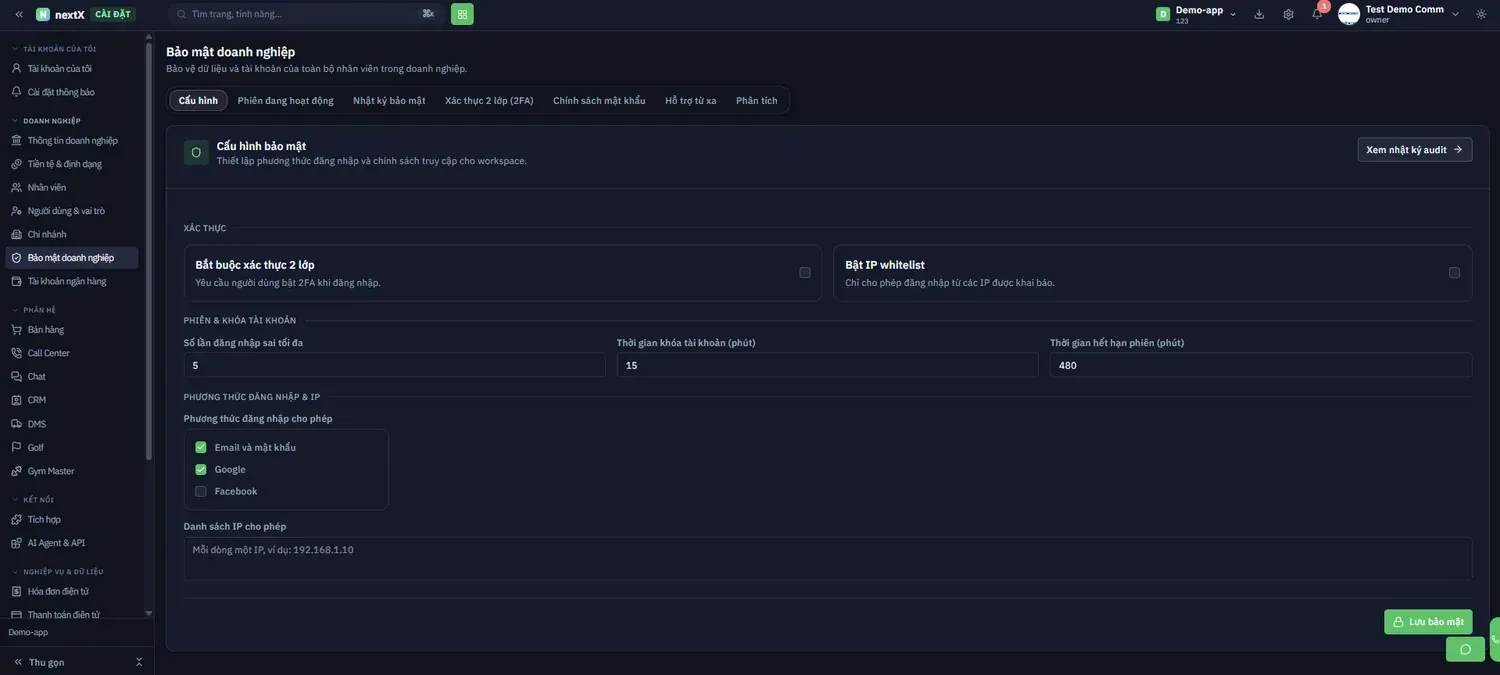Click the Call Center phone icon

tap(16, 353)
